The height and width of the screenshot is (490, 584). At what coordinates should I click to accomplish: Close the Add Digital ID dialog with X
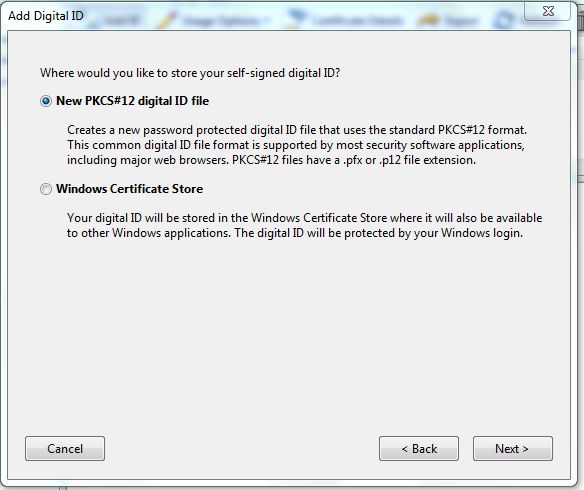(548, 11)
